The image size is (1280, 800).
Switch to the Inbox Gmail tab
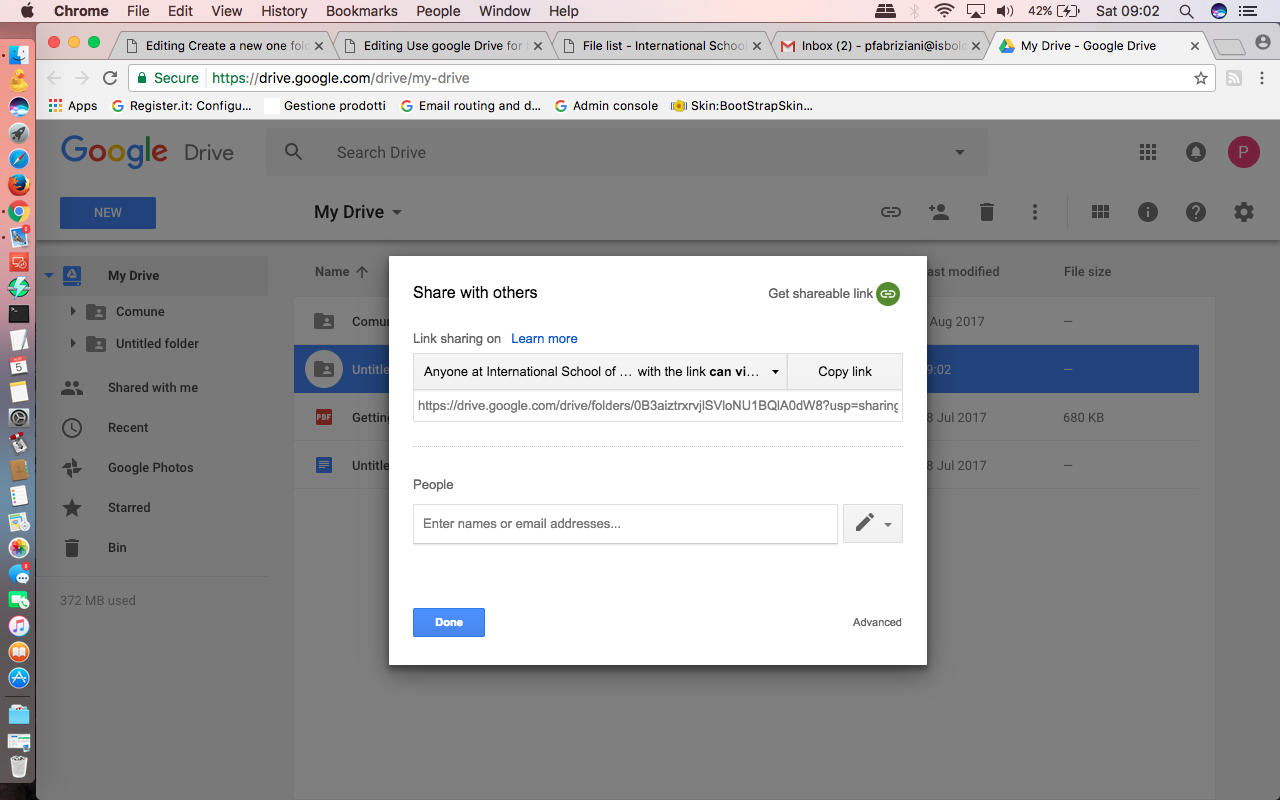(x=879, y=46)
